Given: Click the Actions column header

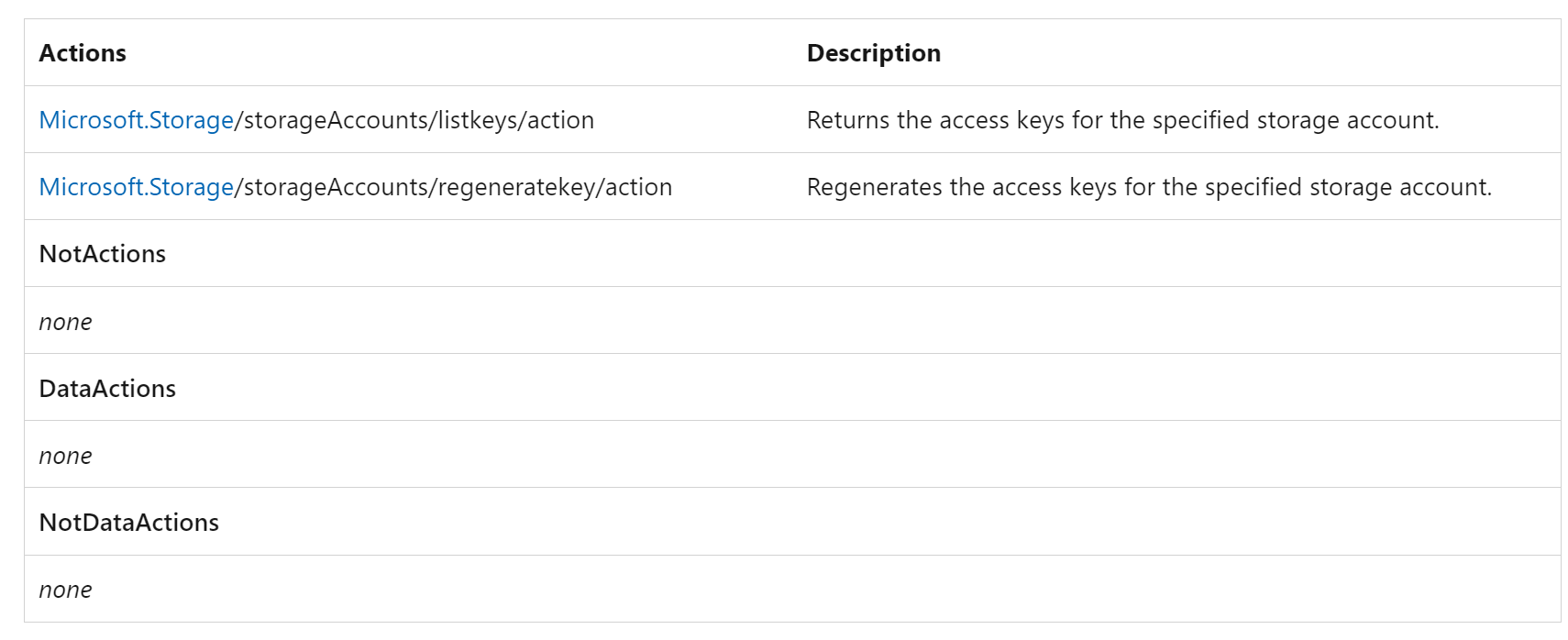Looking at the screenshot, I should (83, 53).
